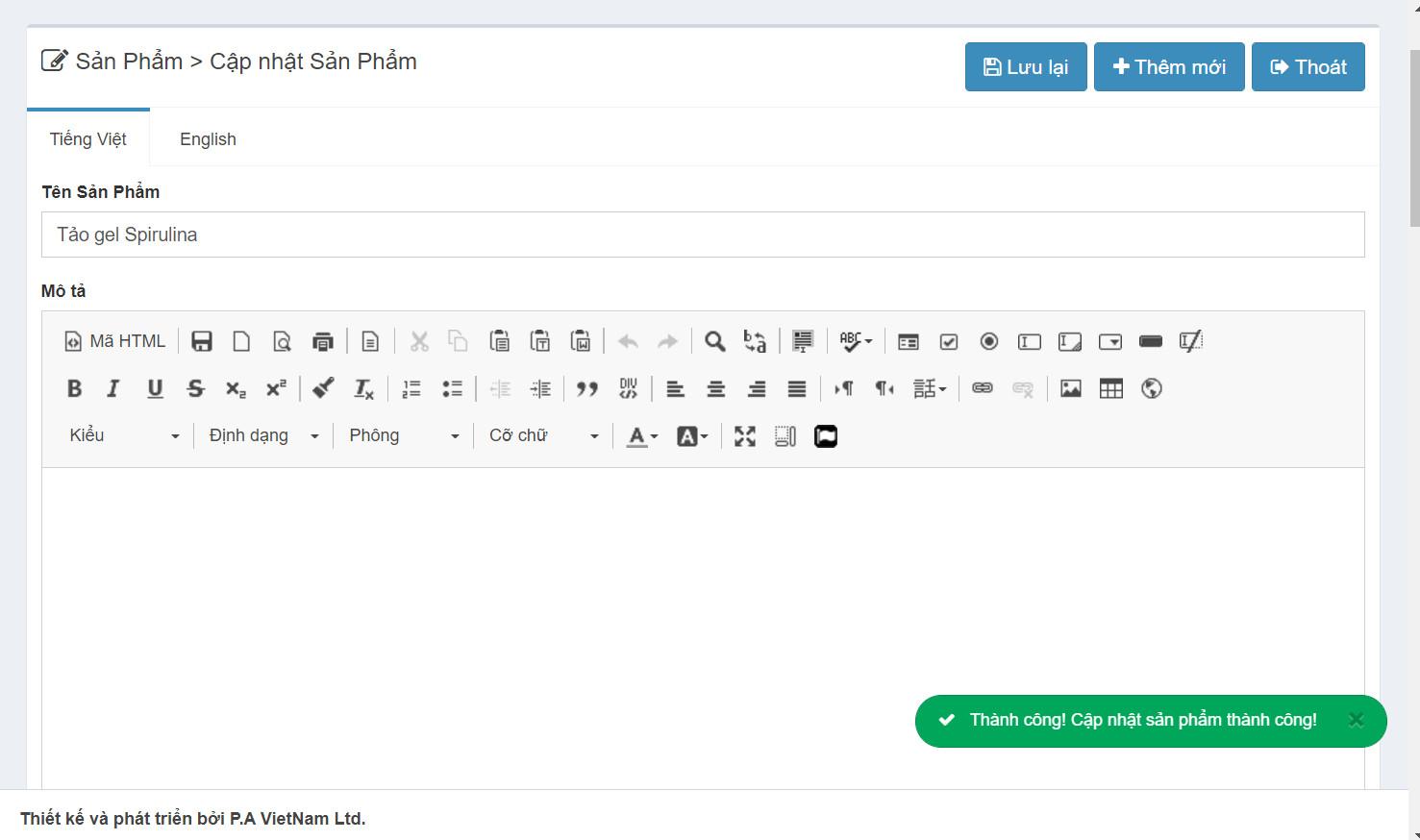This screenshot has width=1420, height=840.
Task: Click the Insert Link icon
Action: (x=982, y=388)
